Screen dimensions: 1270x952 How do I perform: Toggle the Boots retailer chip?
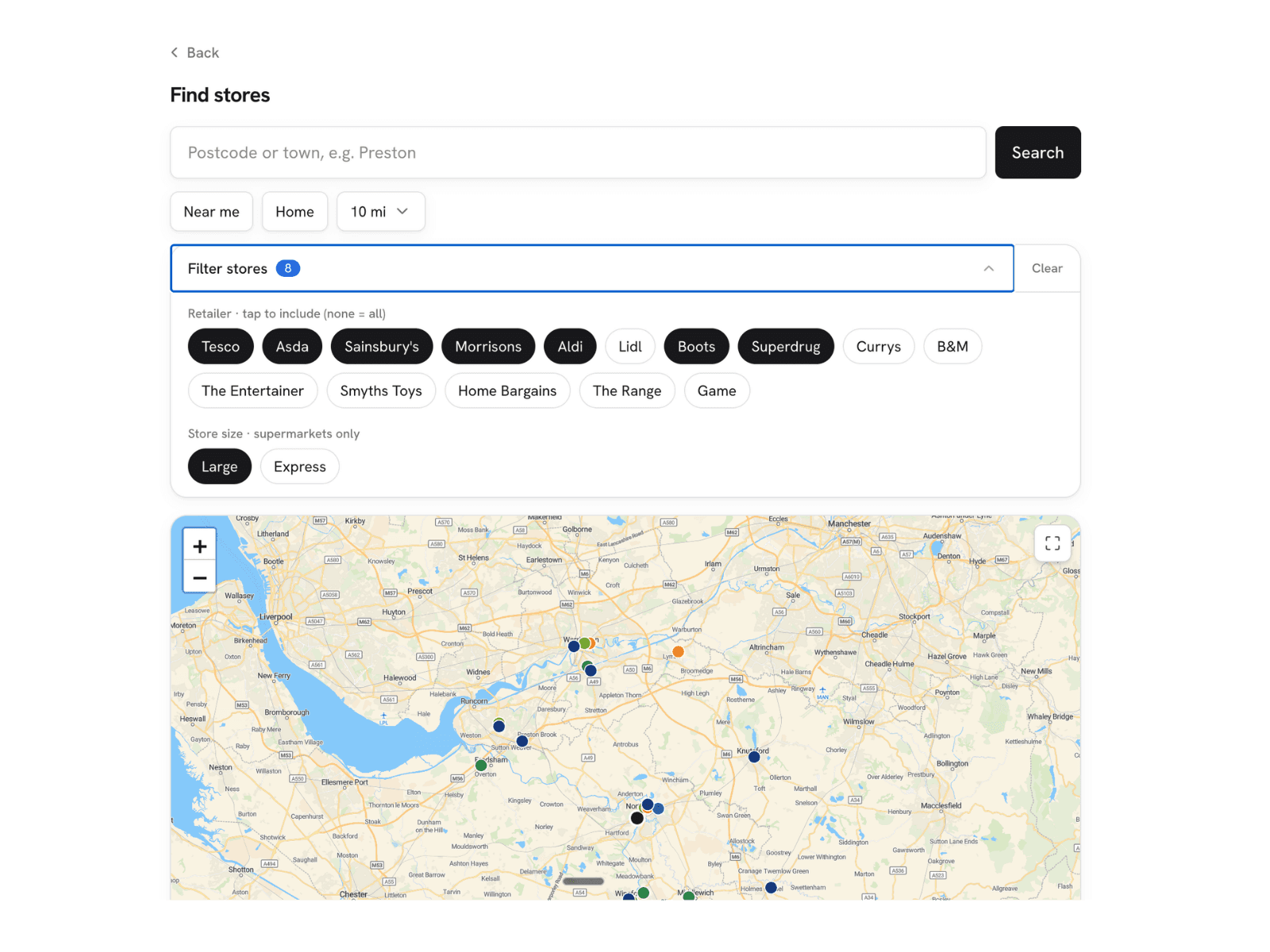pos(696,347)
